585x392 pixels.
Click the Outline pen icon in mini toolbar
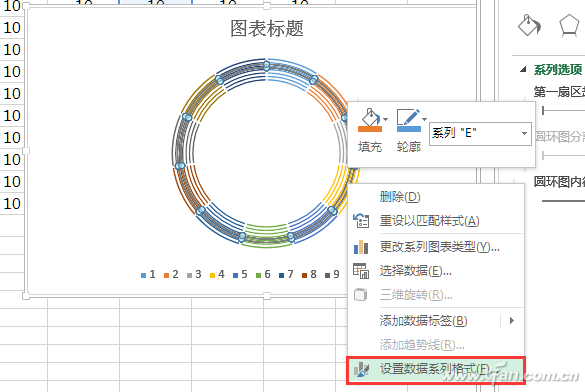pyautogui.click(x=409, y=120)
